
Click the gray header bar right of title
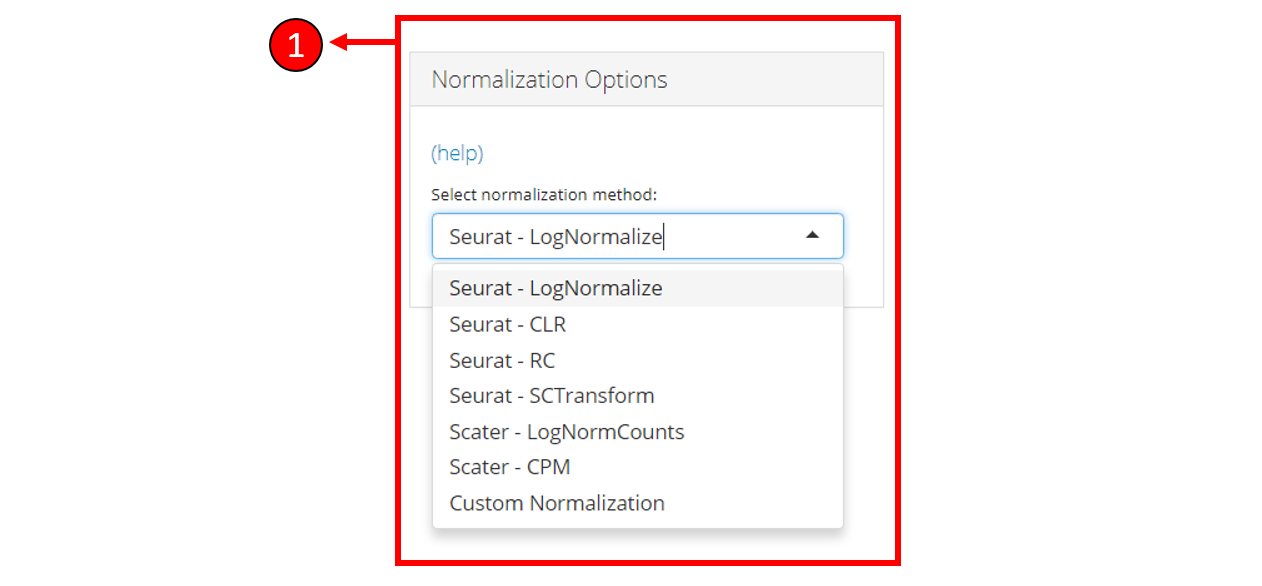pos(780,80)
